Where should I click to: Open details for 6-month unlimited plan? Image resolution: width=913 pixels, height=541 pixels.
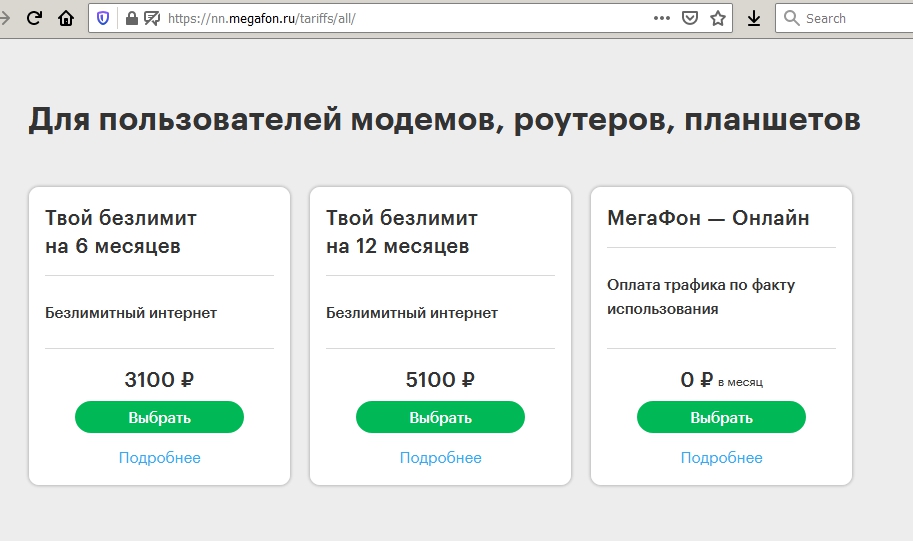point(159,458)
